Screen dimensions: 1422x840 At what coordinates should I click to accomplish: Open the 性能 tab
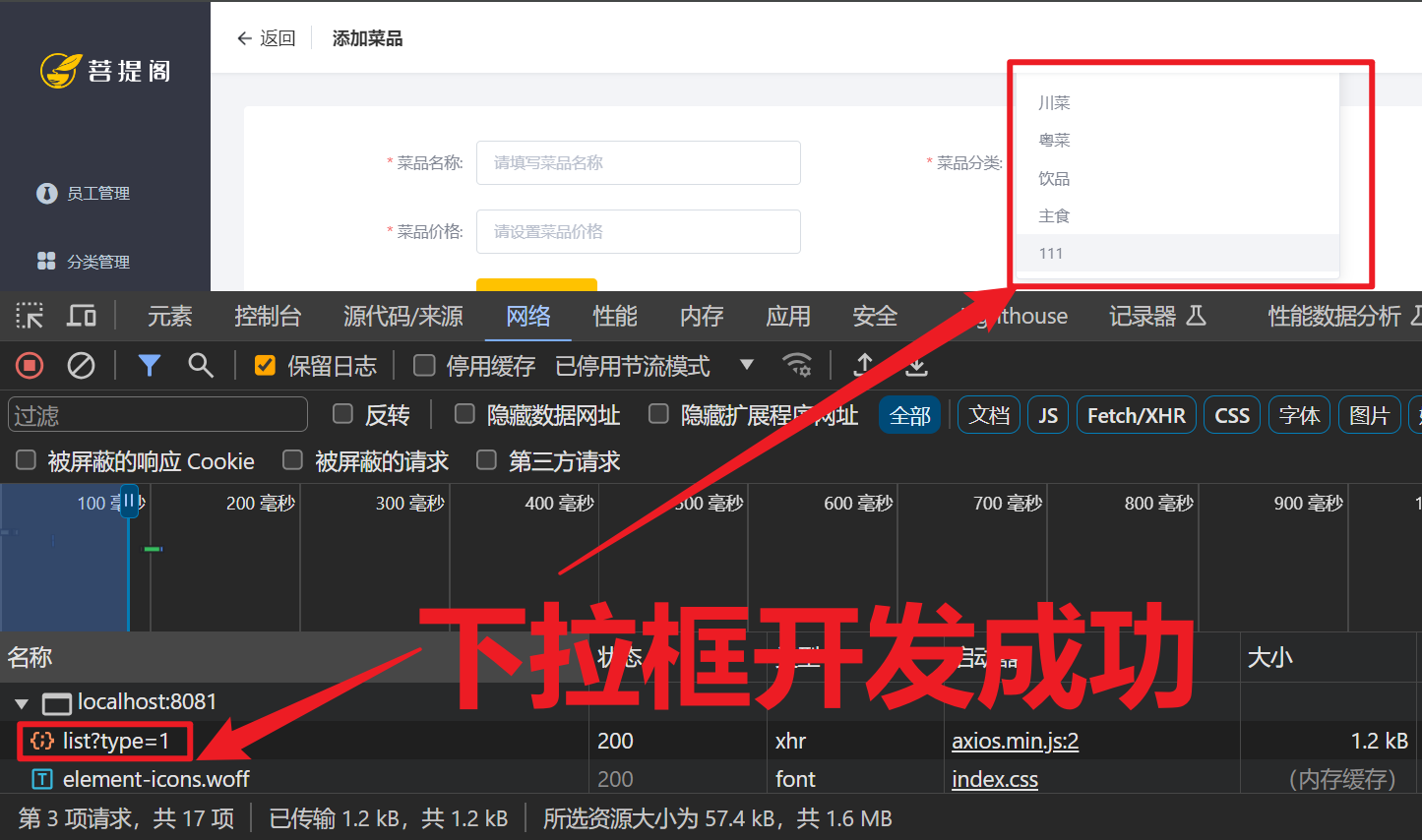(x=615, y=316)
